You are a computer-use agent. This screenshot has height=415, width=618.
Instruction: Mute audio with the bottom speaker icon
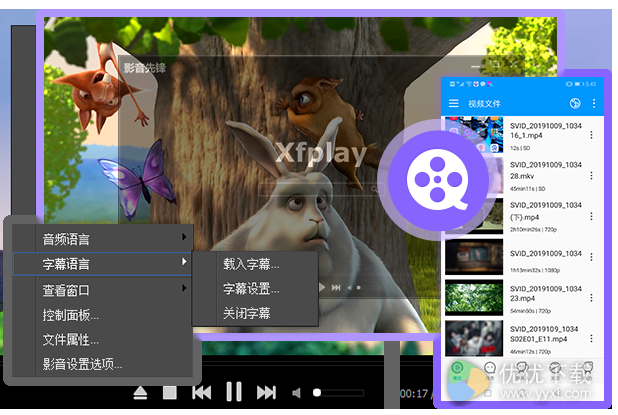pos(296,393)
